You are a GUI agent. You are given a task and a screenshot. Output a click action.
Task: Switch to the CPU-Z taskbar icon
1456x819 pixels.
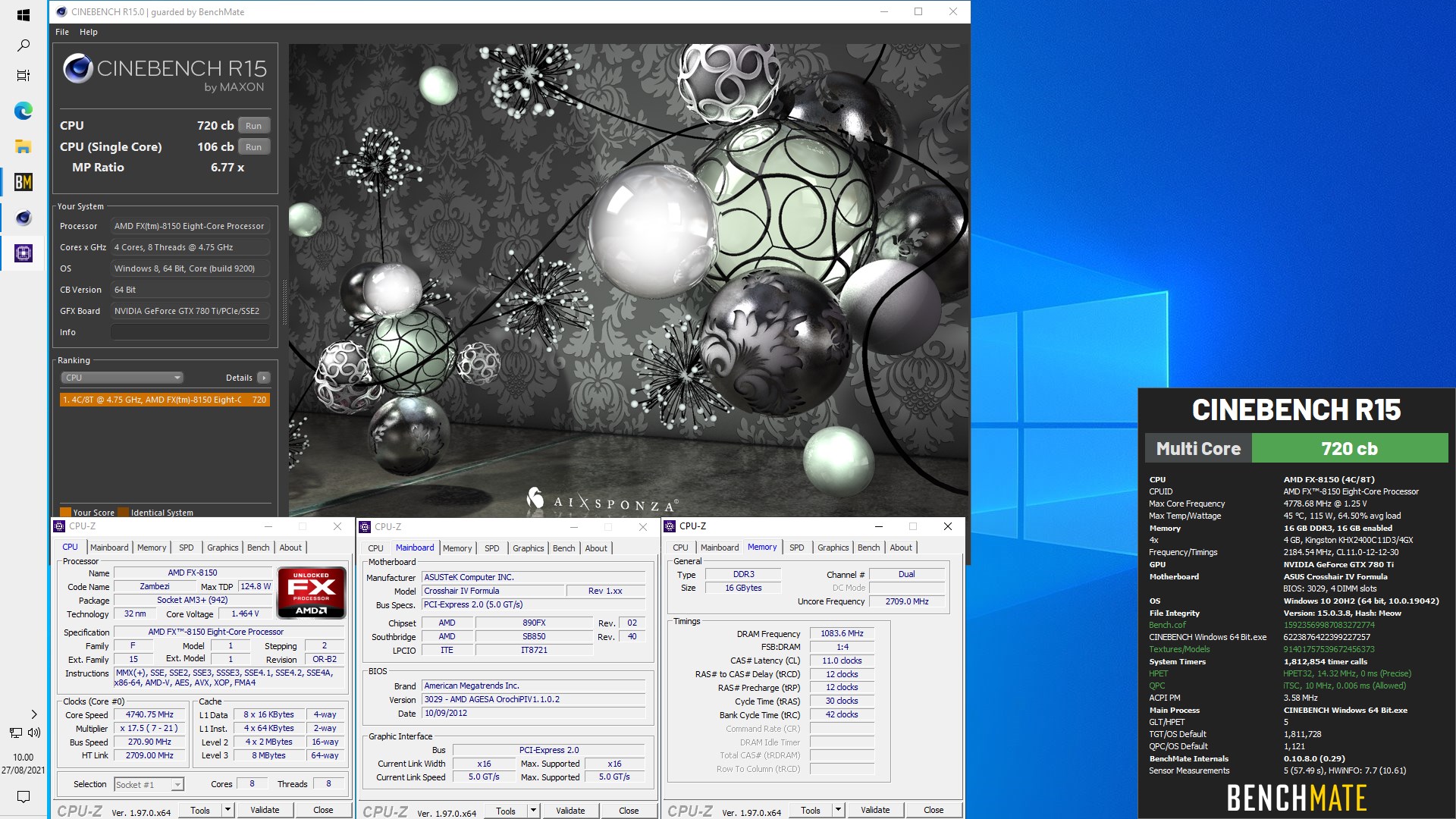pyautogui.click(x=23, y=253)
